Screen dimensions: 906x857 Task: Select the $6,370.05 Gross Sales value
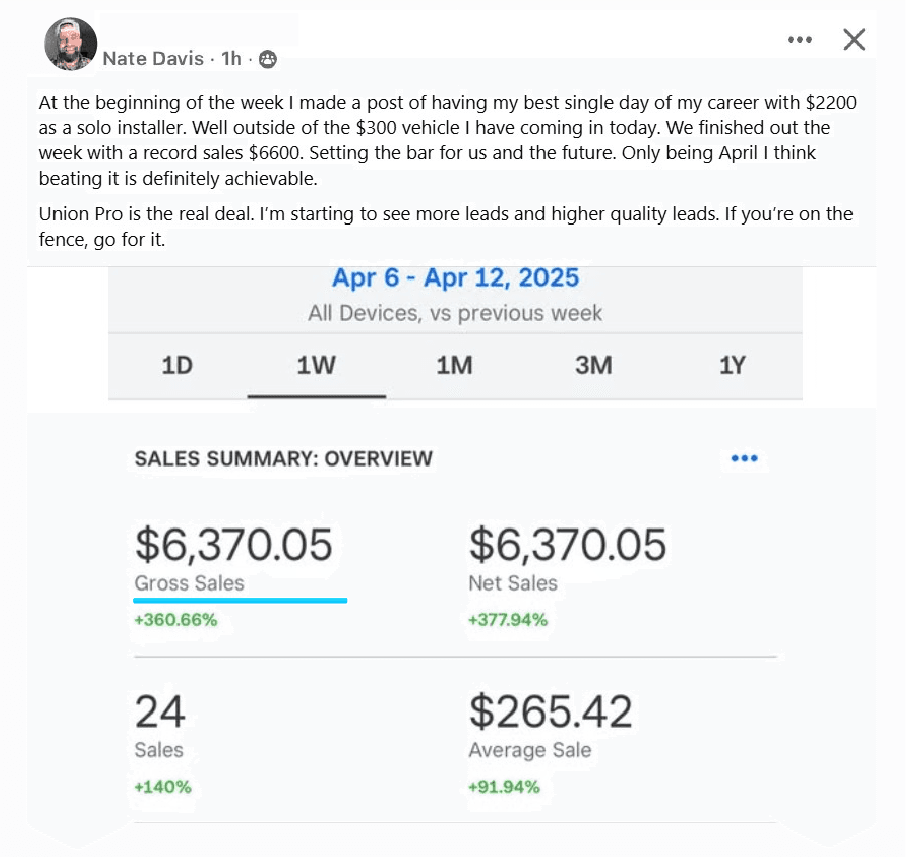[x=233, y=544]
